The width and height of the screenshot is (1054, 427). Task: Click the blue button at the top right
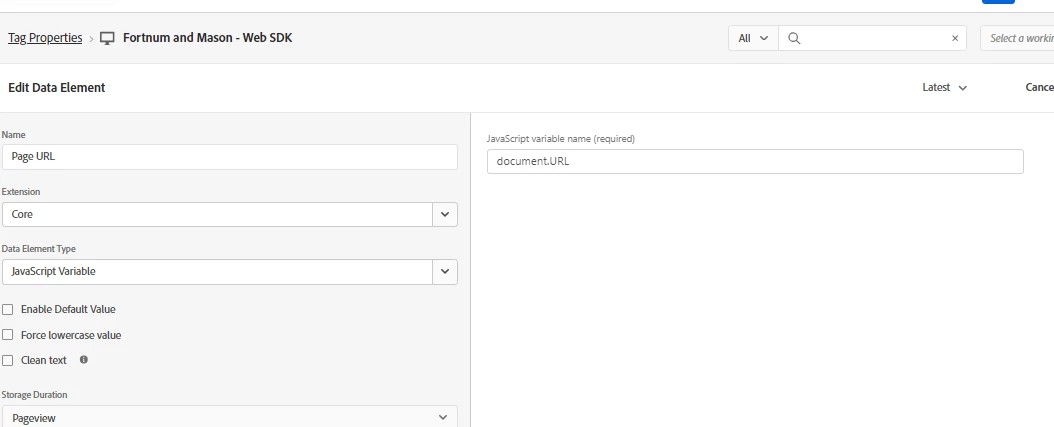[x=998, y=2]
